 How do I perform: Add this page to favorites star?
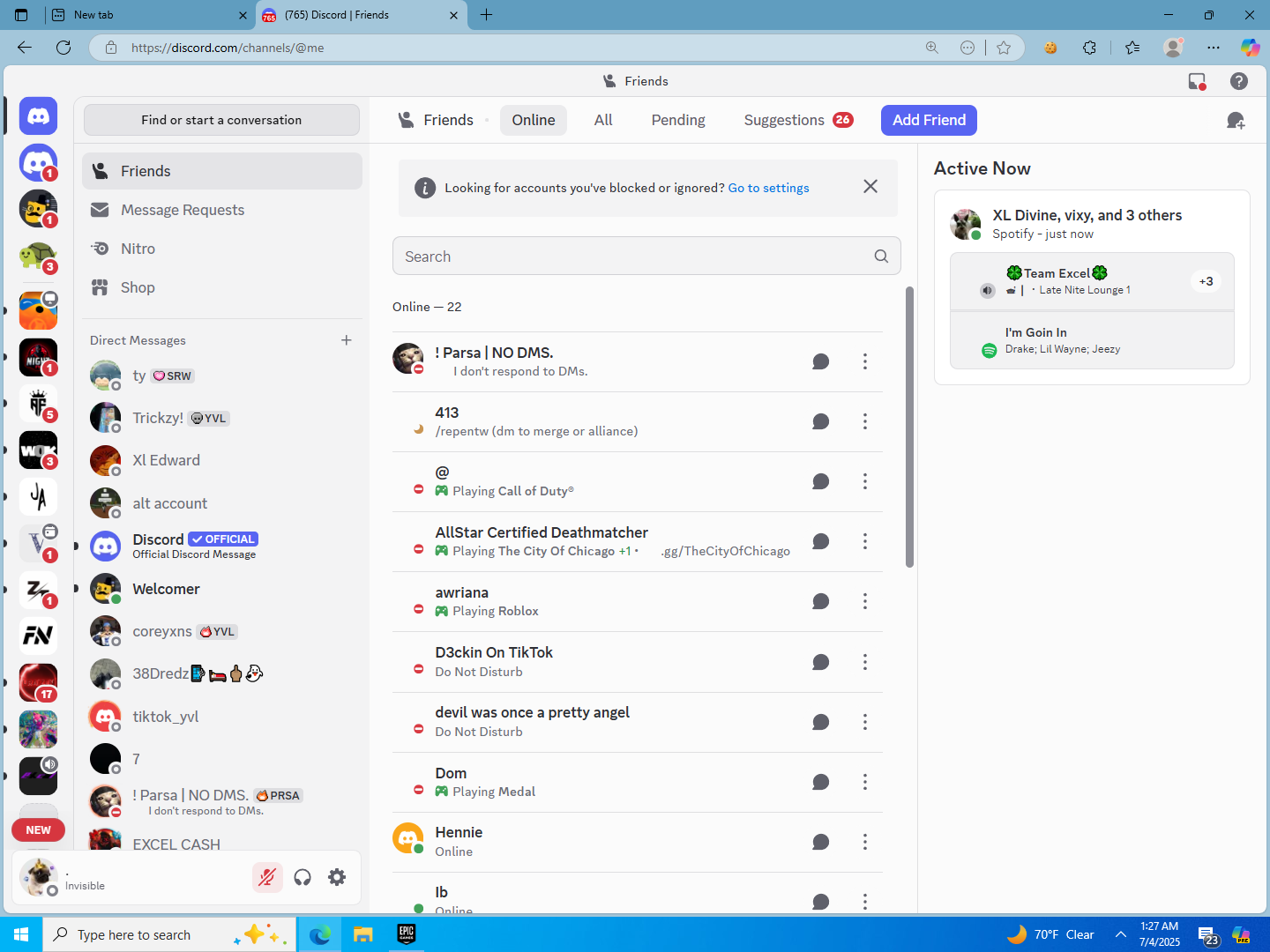pos(1004,48)
